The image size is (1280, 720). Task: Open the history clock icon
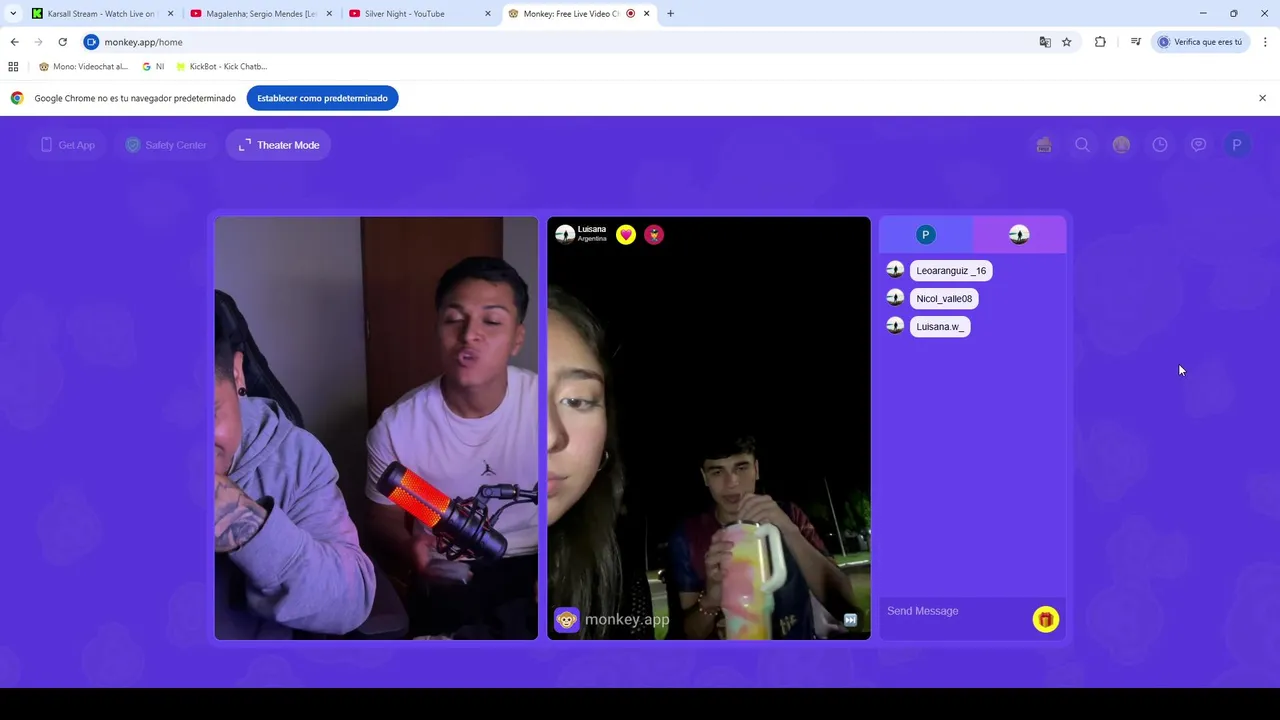point(1160,145)
